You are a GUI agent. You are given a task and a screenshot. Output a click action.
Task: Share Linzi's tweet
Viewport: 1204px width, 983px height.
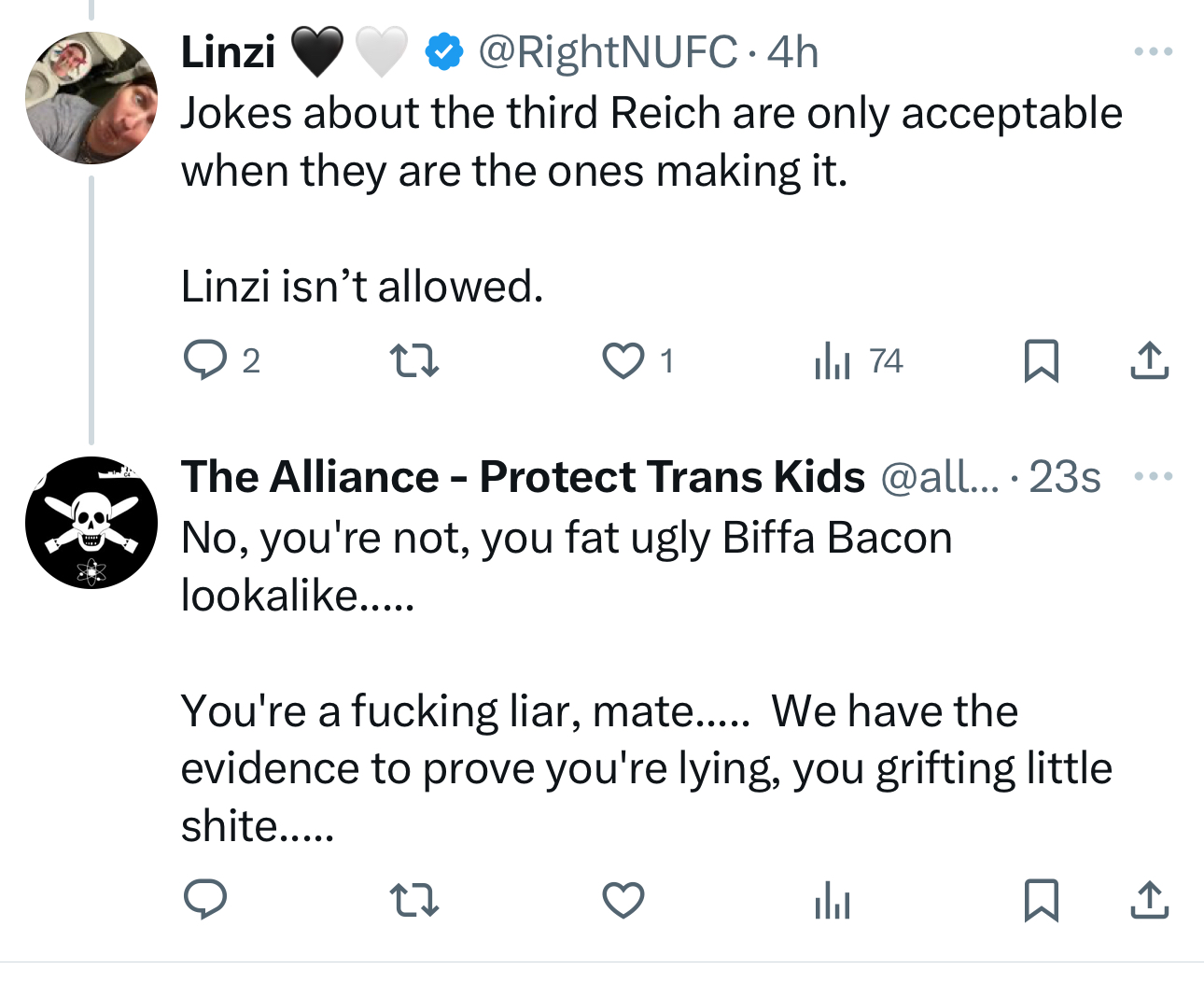pyautogui.click(x=1149, y=360)
